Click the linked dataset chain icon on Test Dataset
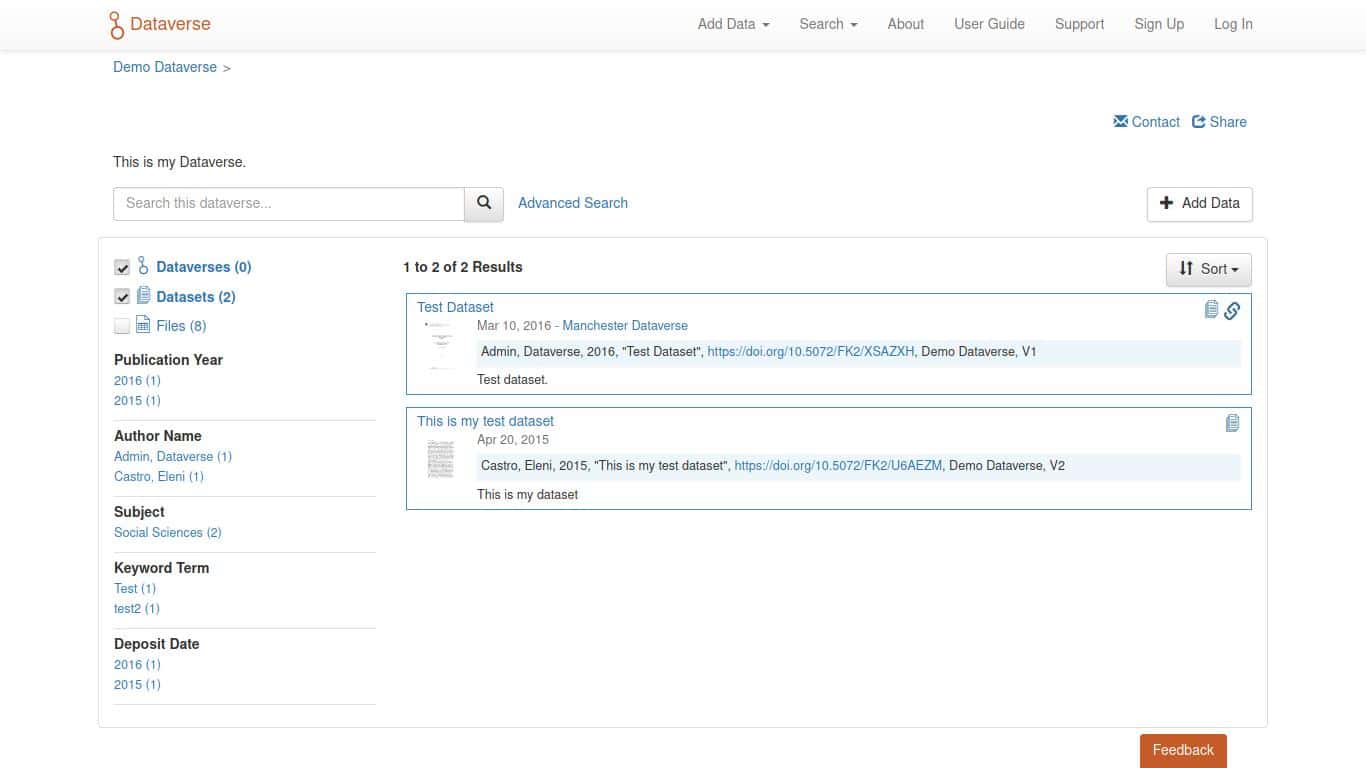 coord(1232,311)
